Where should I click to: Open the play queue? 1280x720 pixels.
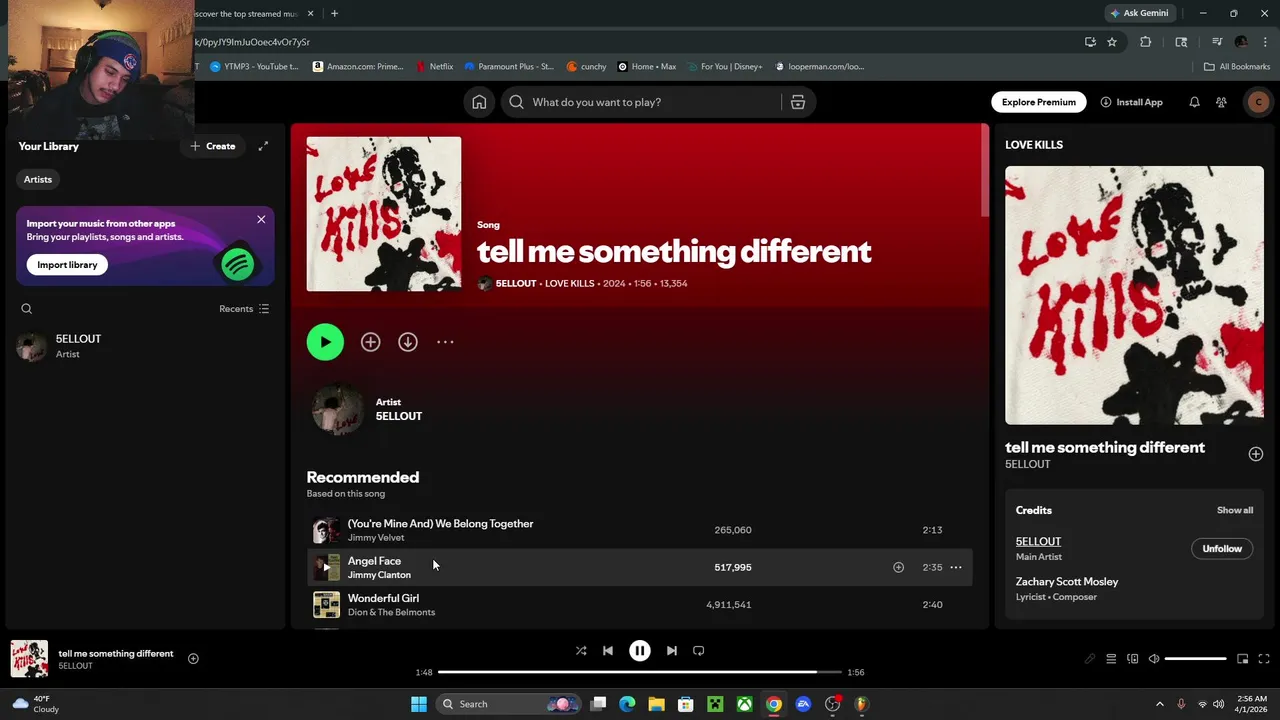click(x=1111, y=659)
